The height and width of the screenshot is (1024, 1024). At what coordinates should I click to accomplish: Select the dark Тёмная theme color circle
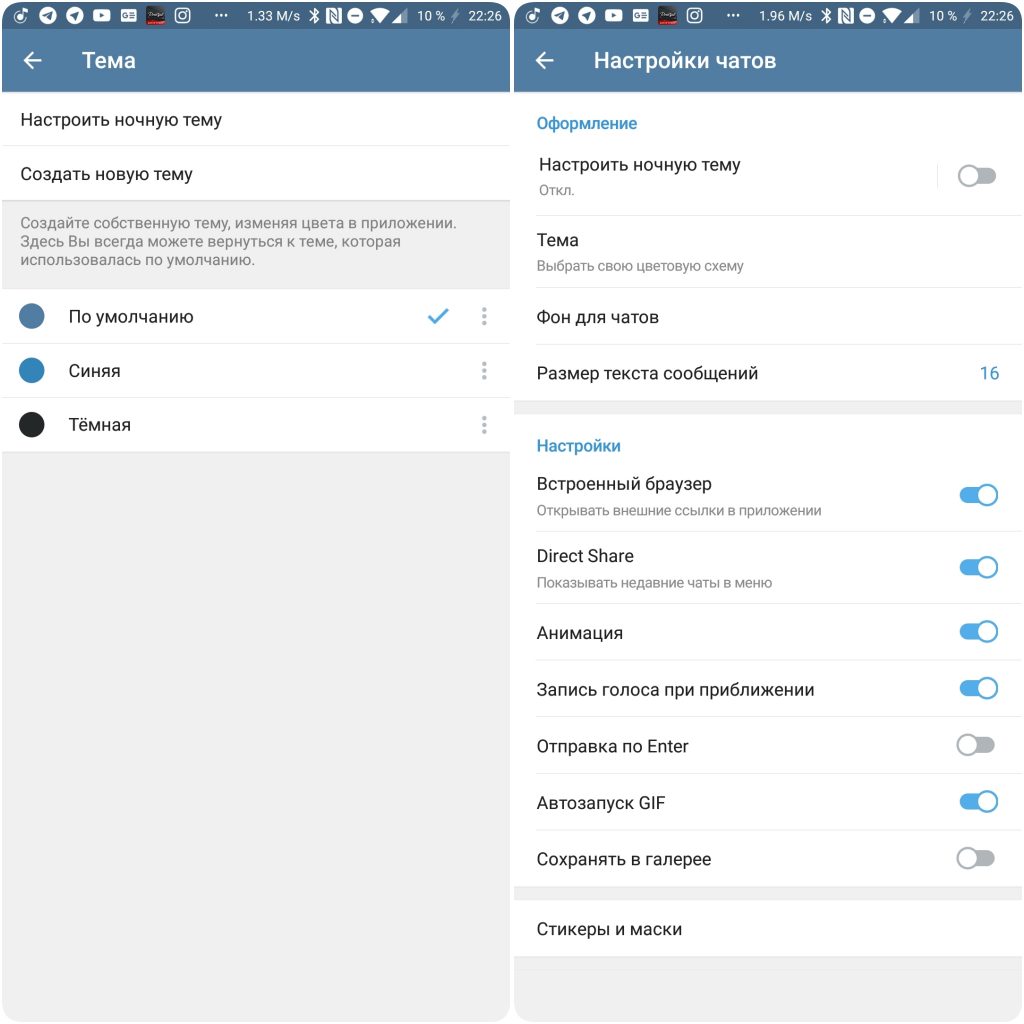(31, 424)
